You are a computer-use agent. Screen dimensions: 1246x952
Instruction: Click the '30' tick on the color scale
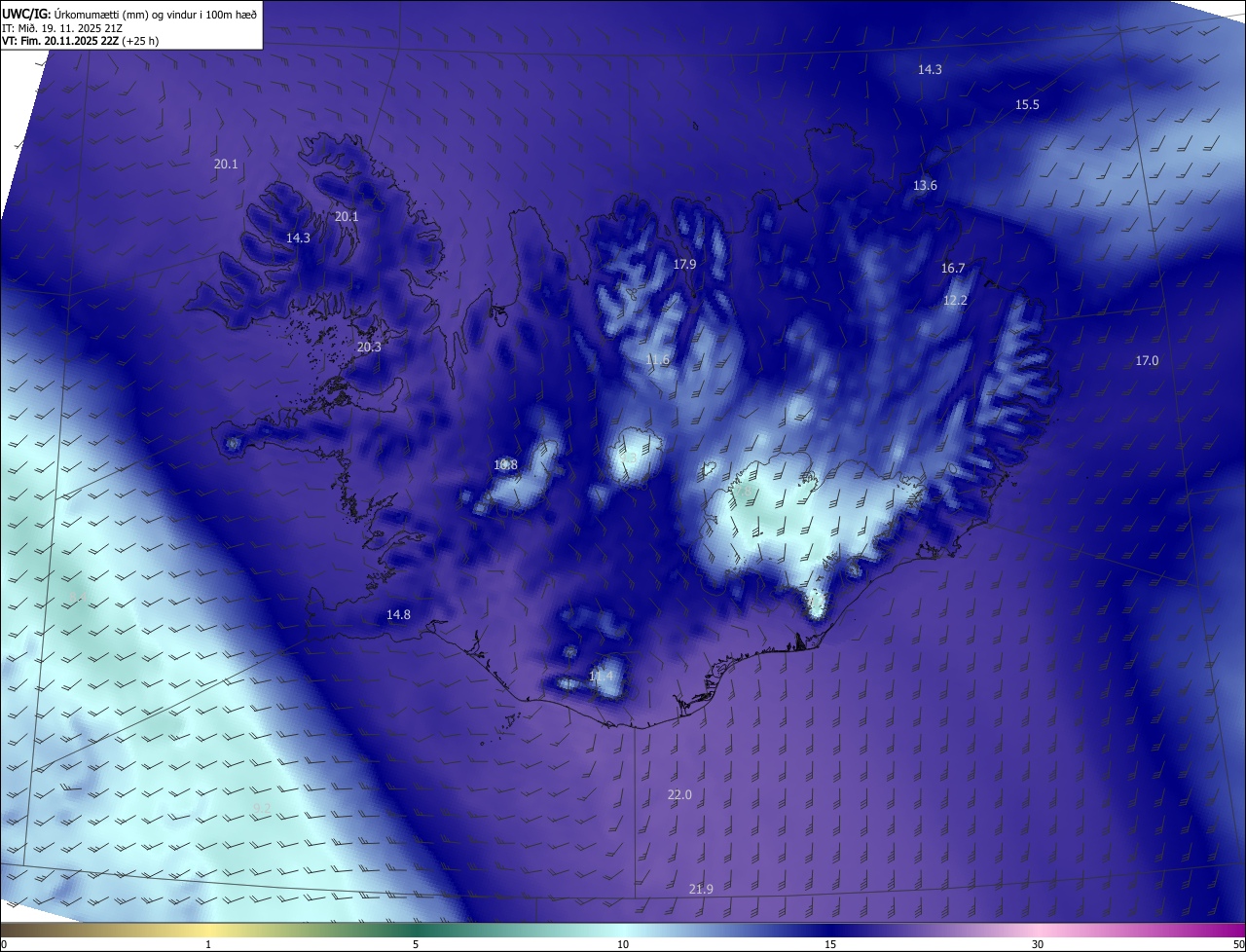click(x=1038, y=944)
